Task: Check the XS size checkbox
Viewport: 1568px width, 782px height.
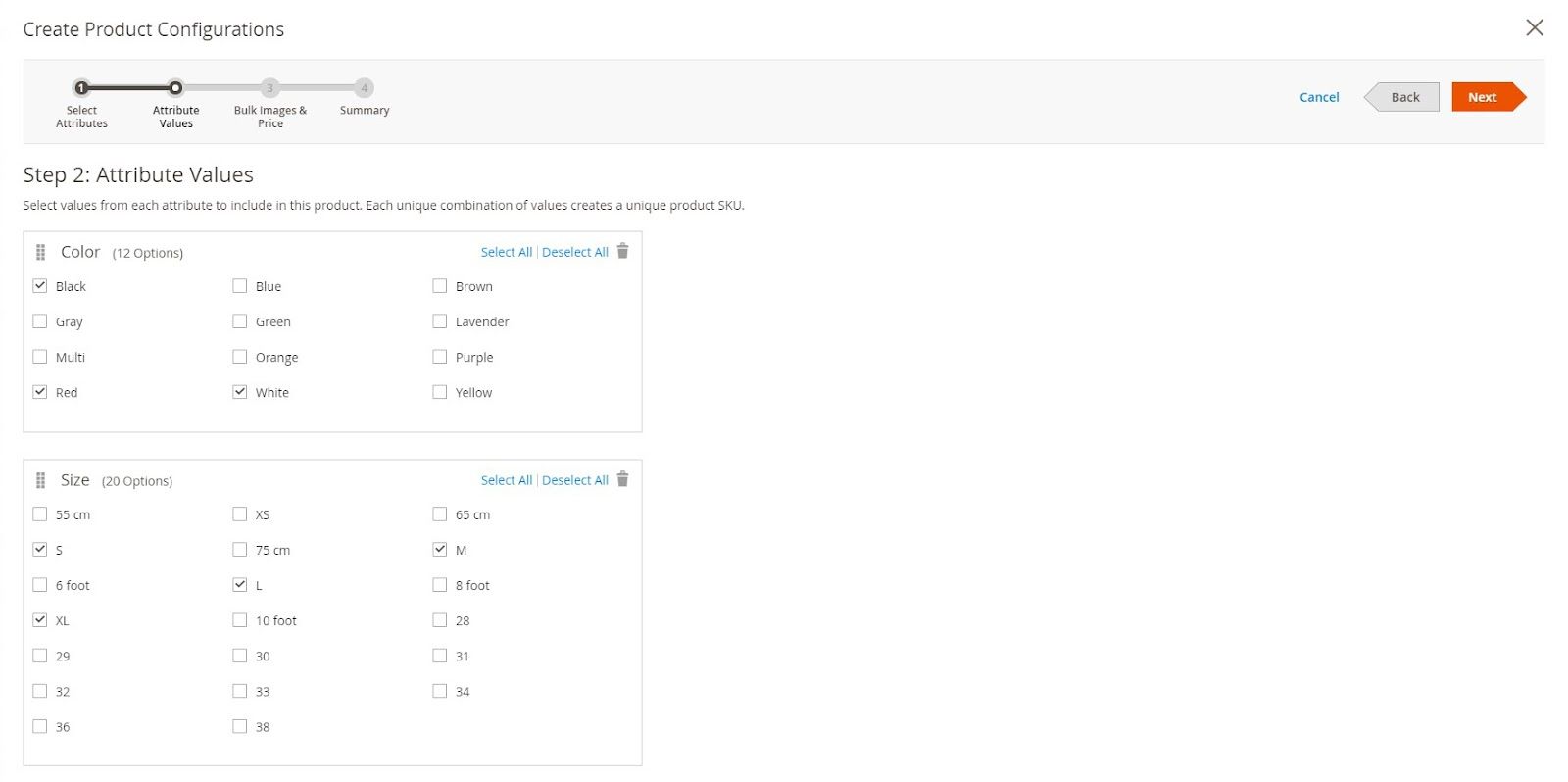Action: pyautogui.click(x=240, y=514)
